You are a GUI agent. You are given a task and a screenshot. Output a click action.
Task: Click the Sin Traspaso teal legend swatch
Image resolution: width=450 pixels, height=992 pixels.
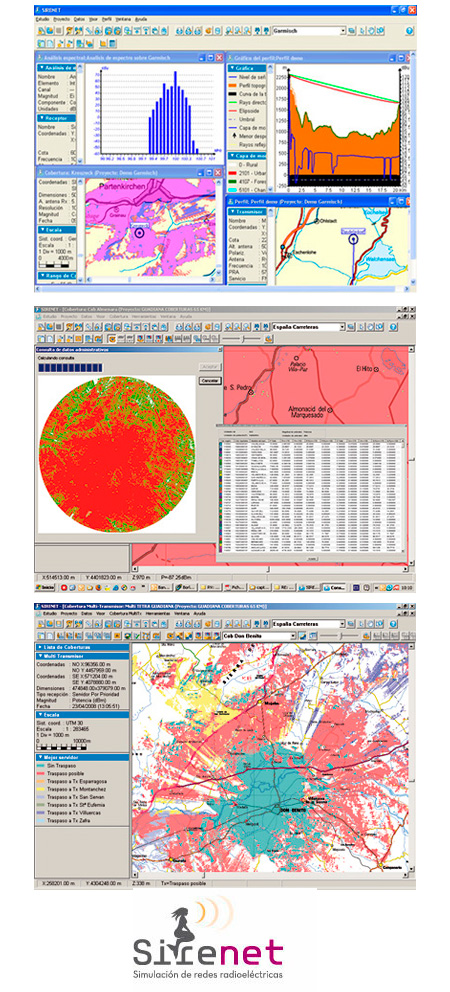(x=40, y=766)
